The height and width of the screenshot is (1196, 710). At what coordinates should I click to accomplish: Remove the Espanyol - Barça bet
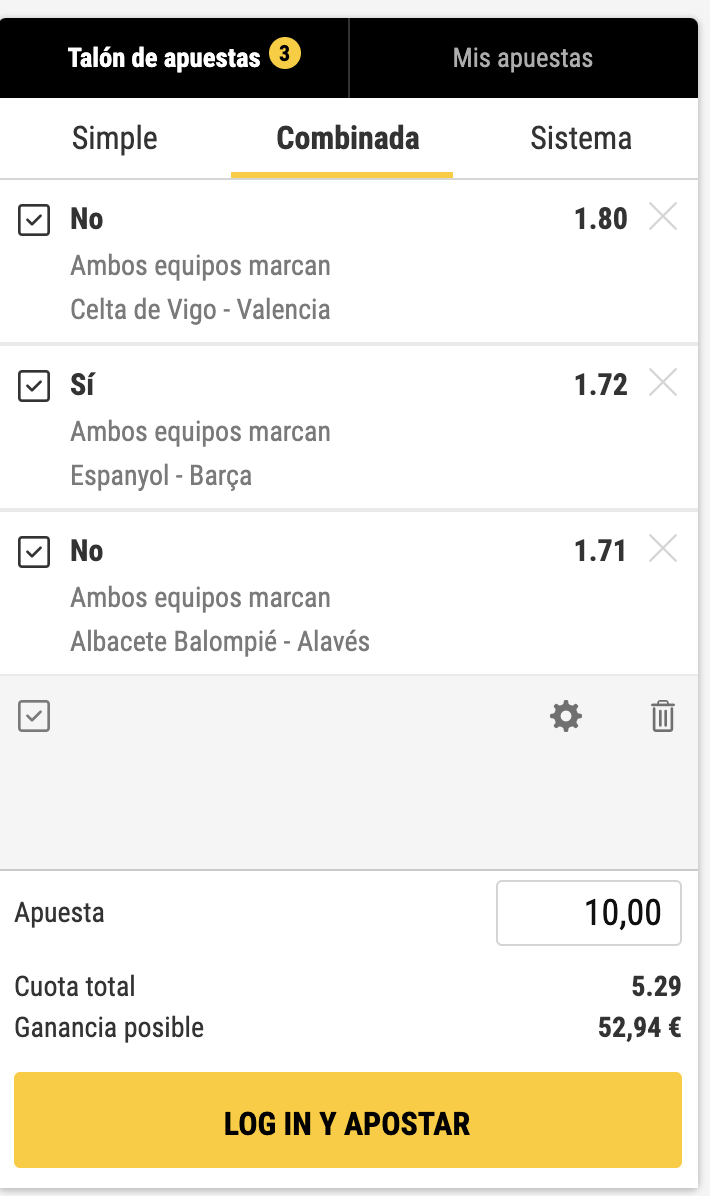click(x=663, y=383)
